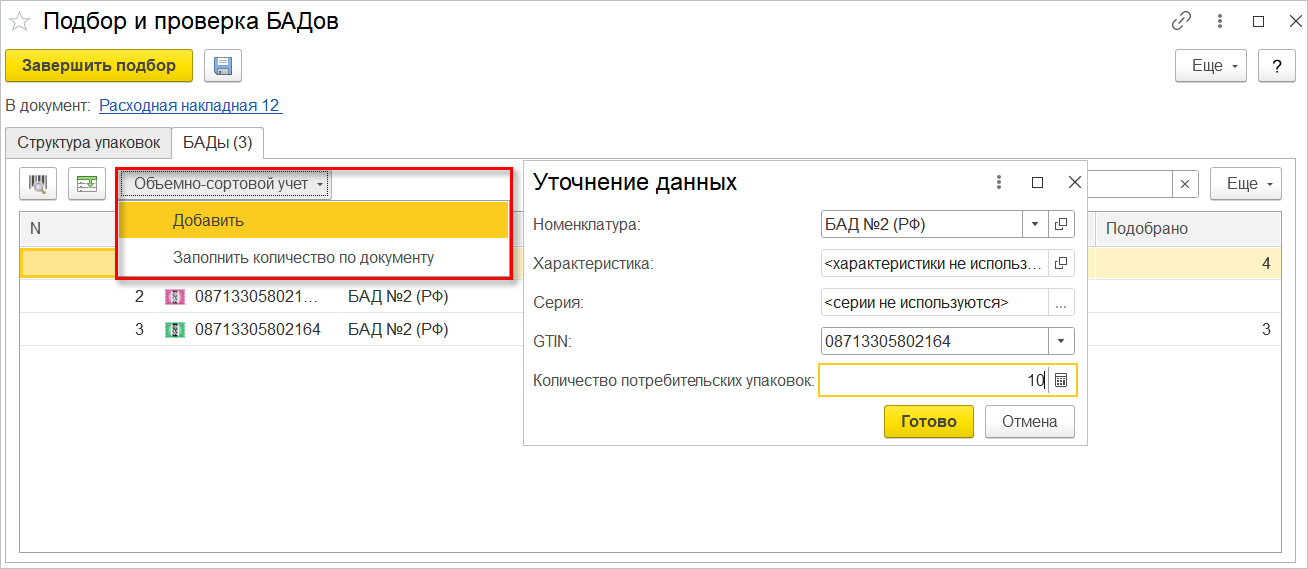This screenshot has width=1308, height=569.
Task: Select Заполнить количество по документу
Action: tap(303, 257)
